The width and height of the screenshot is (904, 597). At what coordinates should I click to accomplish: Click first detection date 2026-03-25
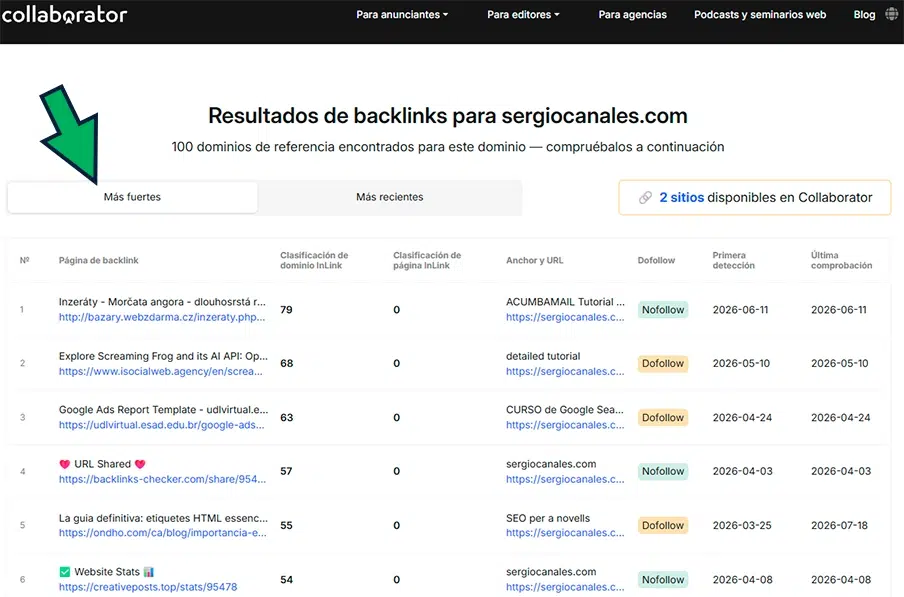click(x=741, y=525)
